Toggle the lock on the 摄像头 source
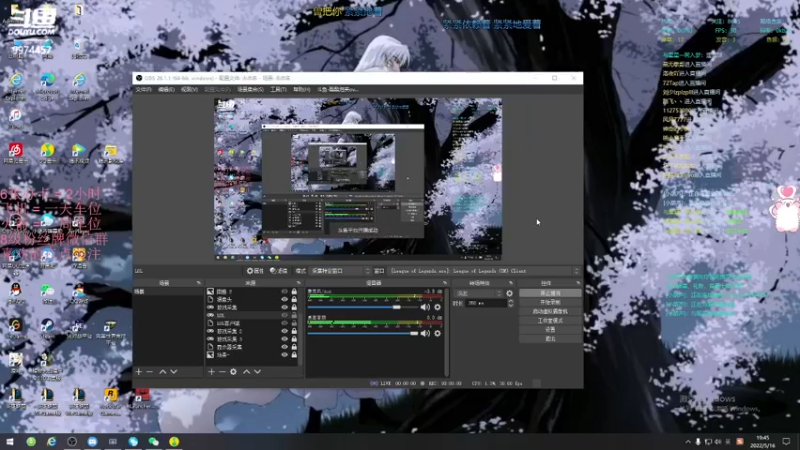The image size is (800, 450). [294, 299]
